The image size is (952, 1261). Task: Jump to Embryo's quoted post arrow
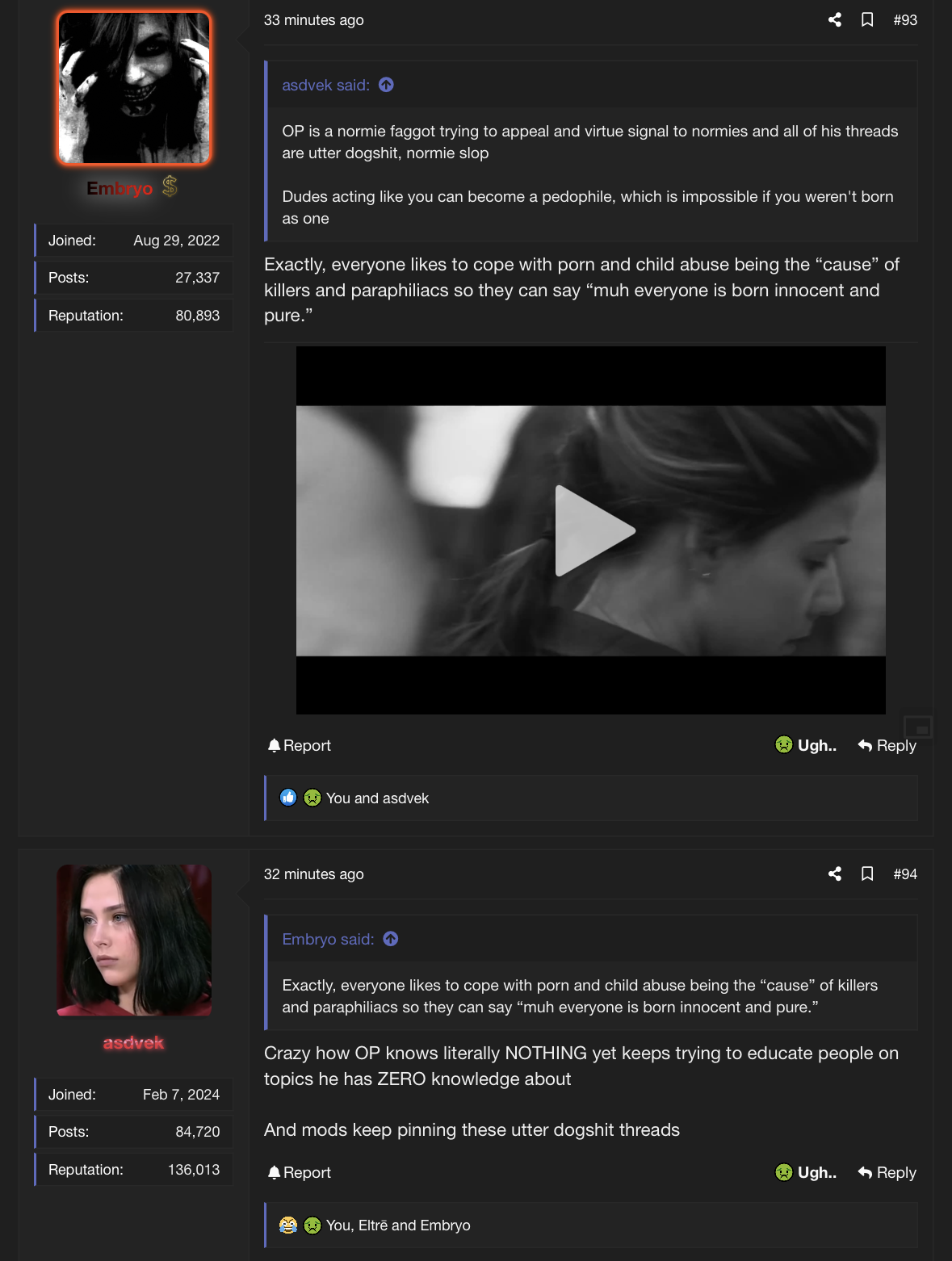click(391, 939)
